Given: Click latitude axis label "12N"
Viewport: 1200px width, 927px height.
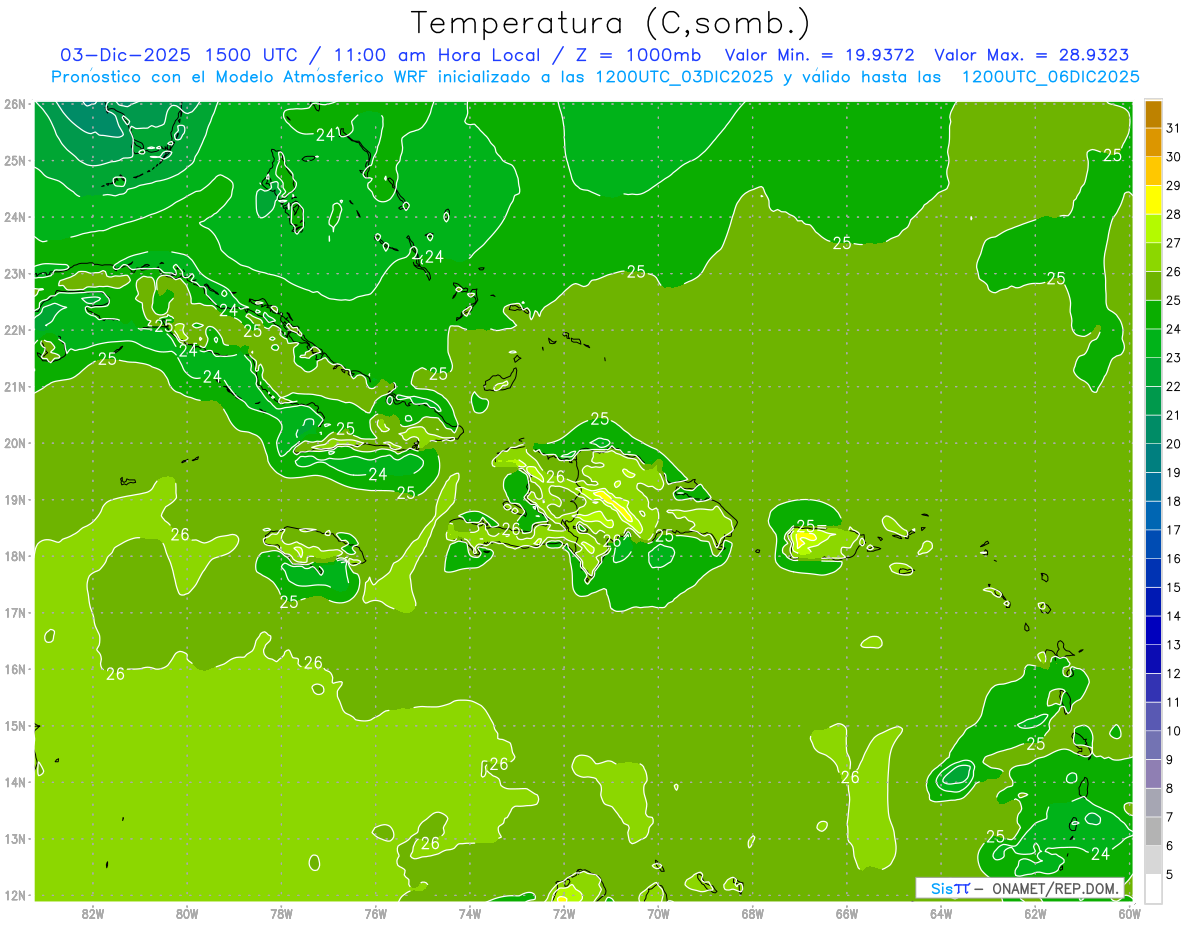Looking at the screenshot, I should coord(14,895).
